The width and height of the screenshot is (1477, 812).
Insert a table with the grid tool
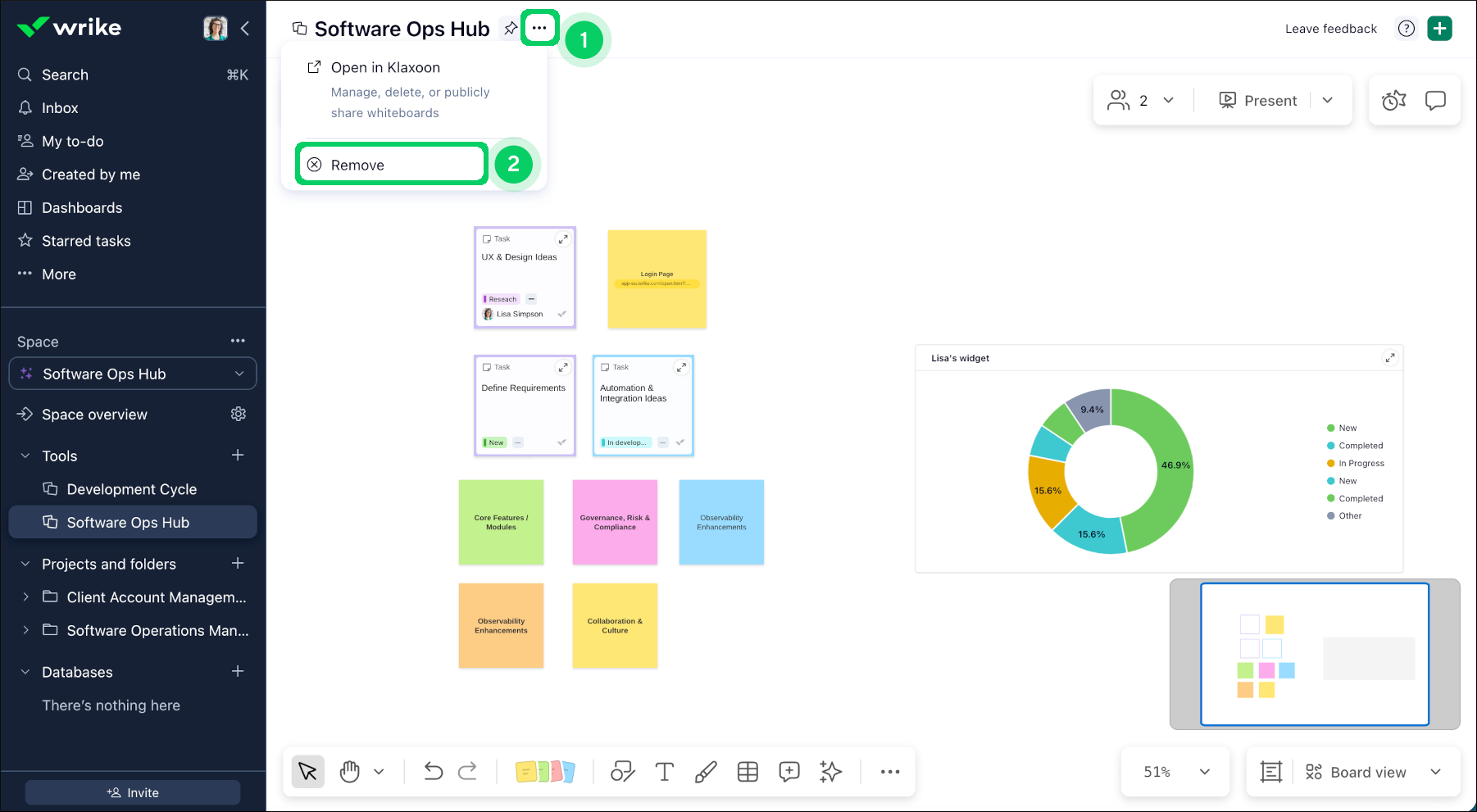748,772
